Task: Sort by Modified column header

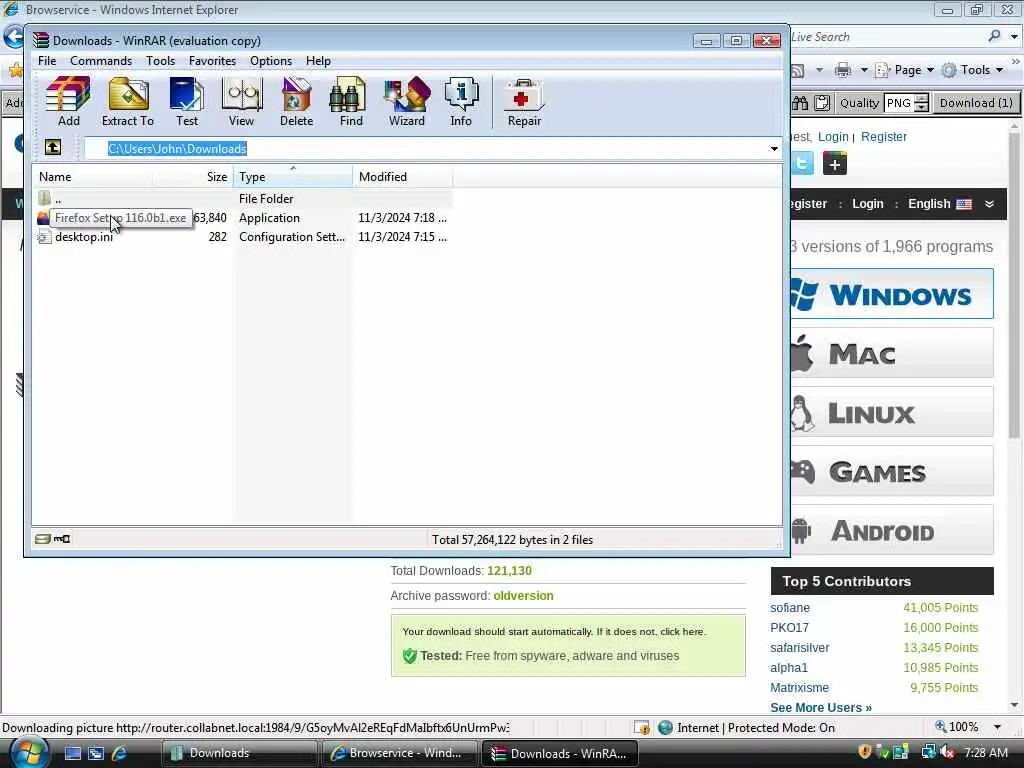Action: point(402,176)
